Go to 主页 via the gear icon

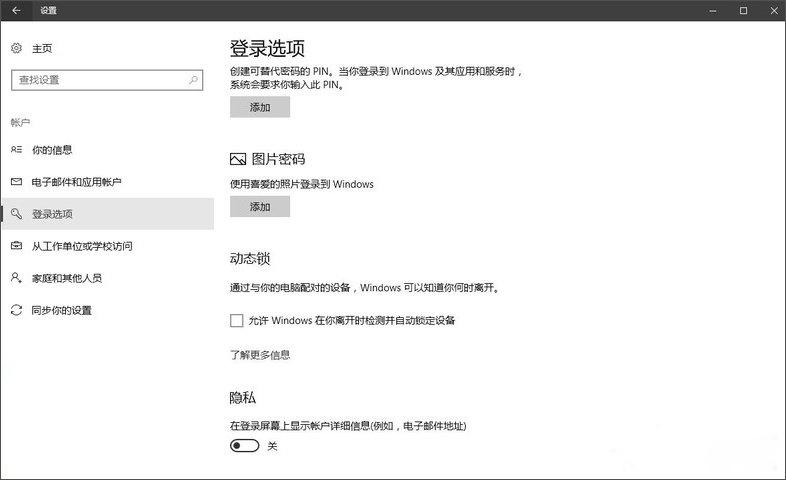click(x=16, y=48)
